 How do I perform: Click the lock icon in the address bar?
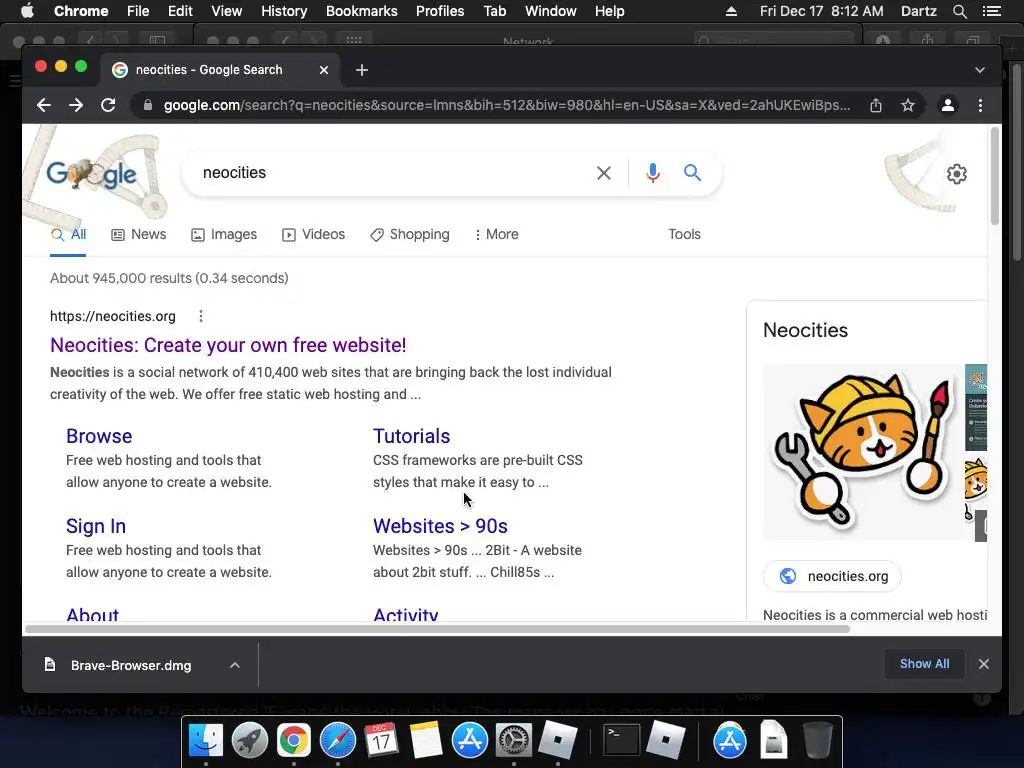(148, 105)
